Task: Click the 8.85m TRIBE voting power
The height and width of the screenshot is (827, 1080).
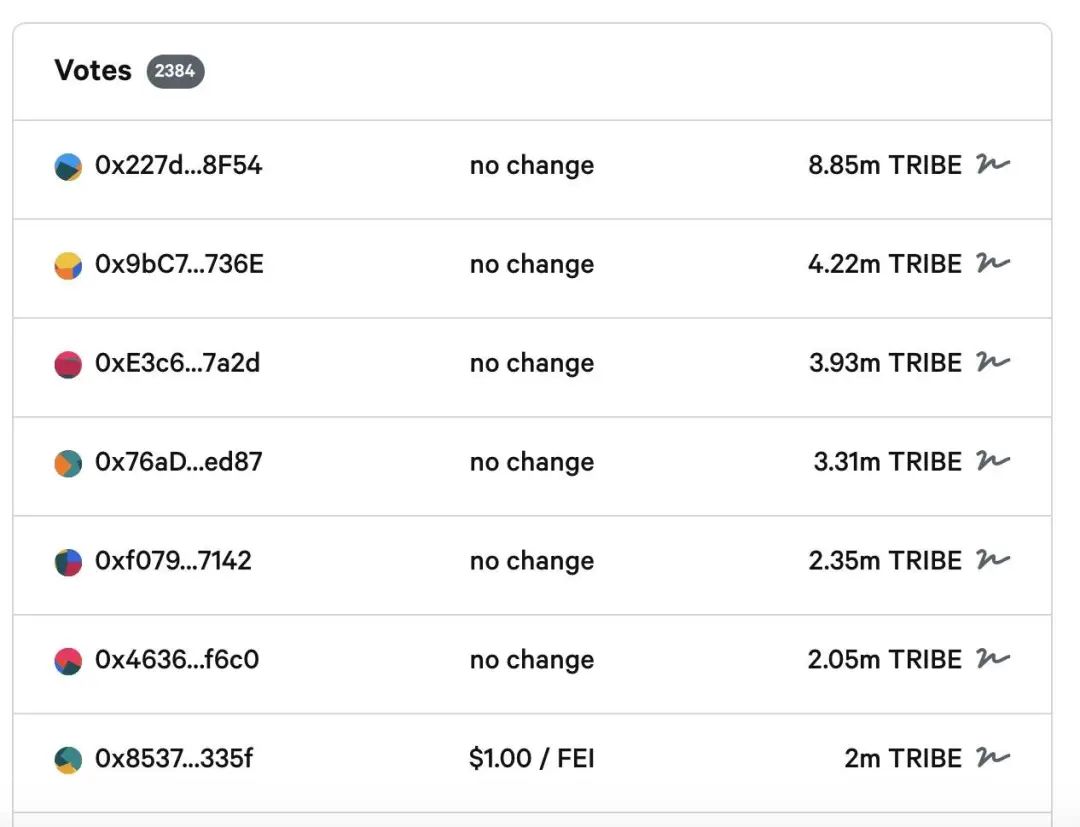Action: pyautogui.click(x=884, y=165)
